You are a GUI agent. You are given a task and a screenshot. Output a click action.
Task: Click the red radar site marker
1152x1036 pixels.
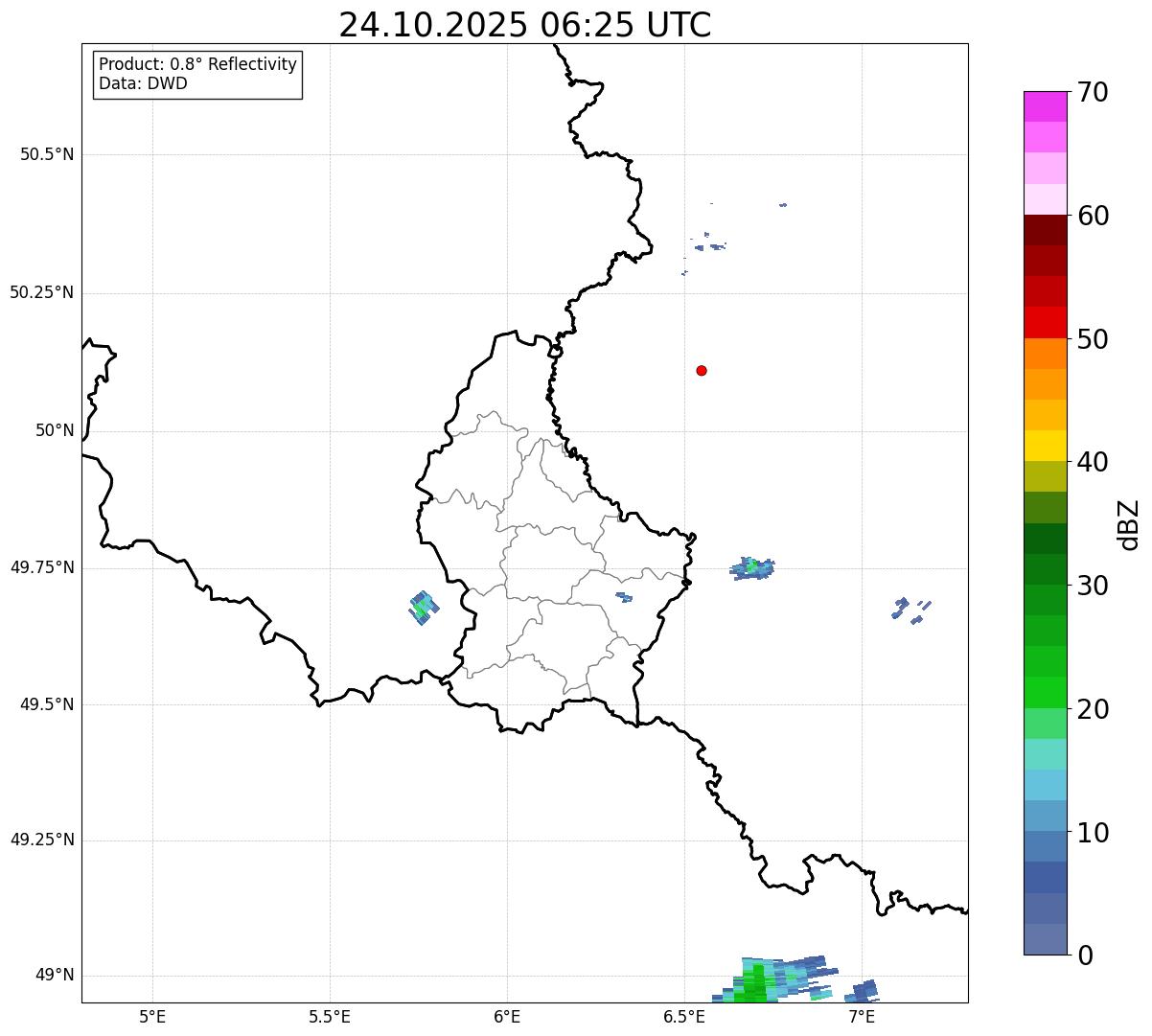pyautogui.click(x=702, y=370)
